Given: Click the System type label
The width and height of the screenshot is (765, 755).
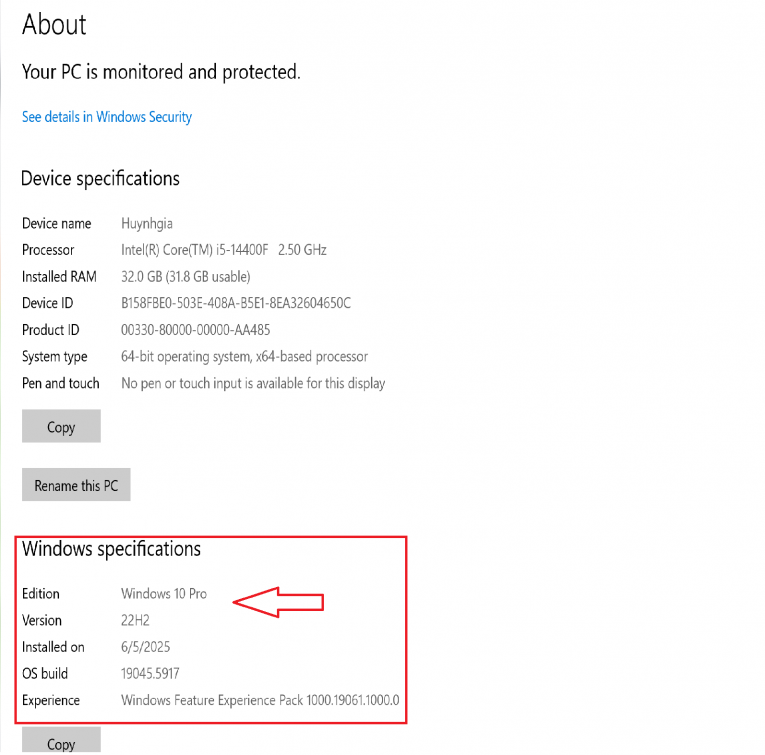Looking at the screenshot, I should 55,357.
